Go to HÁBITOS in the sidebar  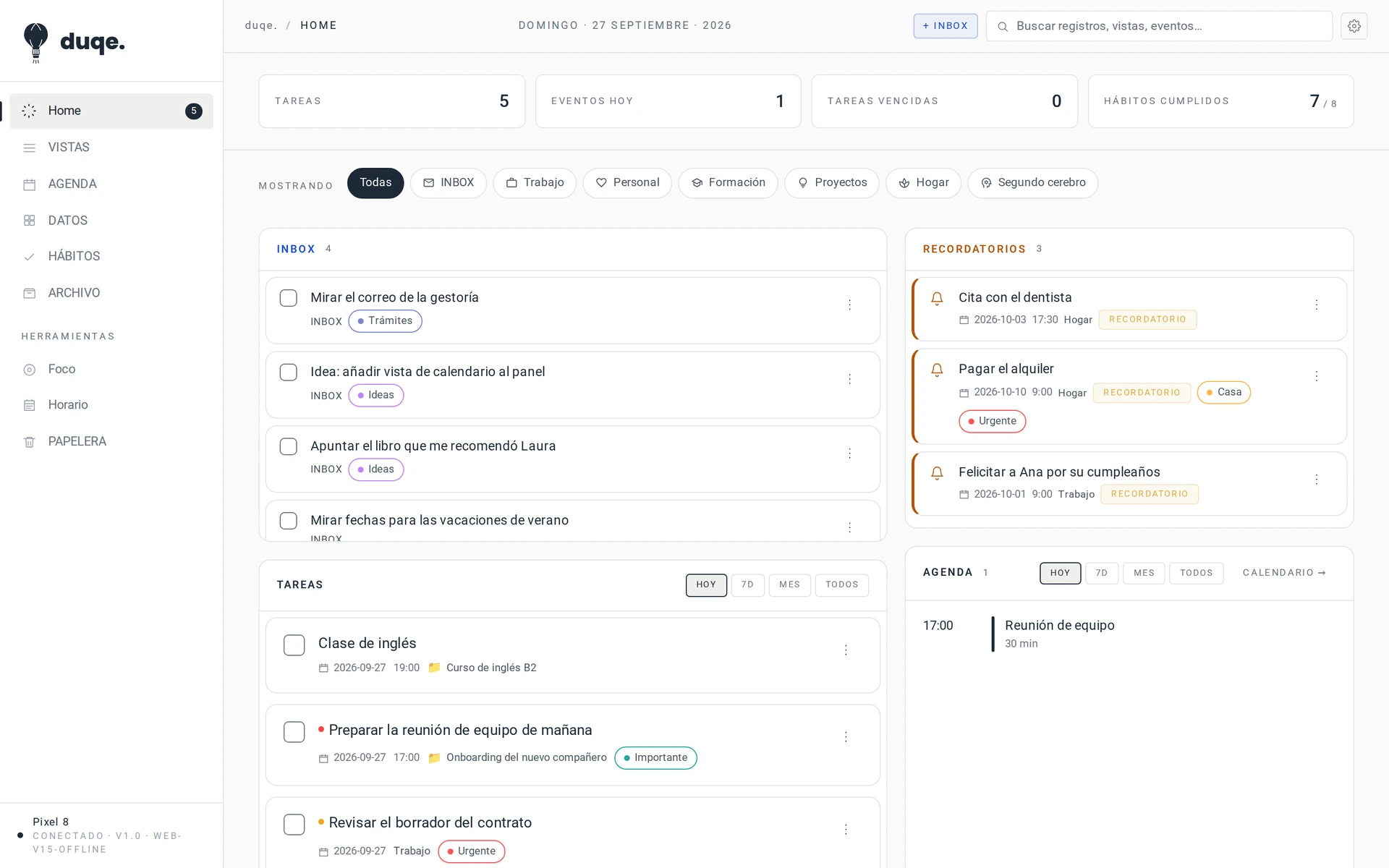tap(111, 257)
